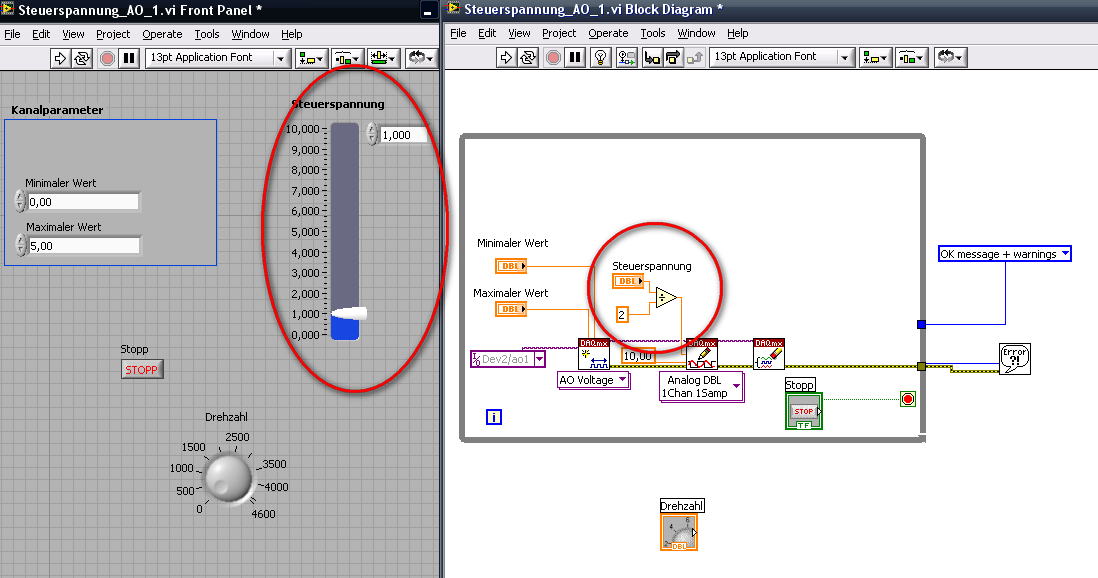1098x578 pixels.
Task: Click the loop condition stop terminal
Action: pos(907,399)
